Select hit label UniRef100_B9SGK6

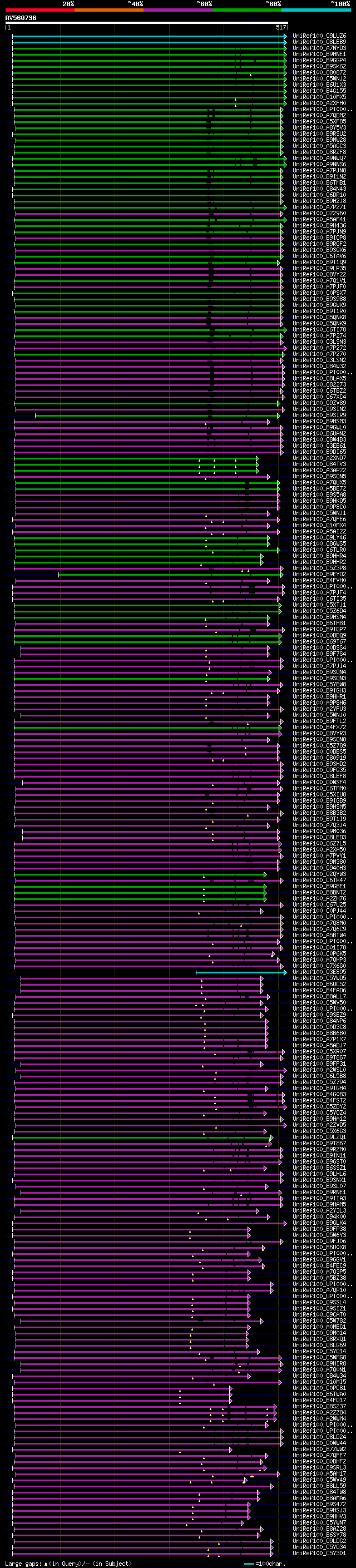pyautogui.click(x=319, y=250)
